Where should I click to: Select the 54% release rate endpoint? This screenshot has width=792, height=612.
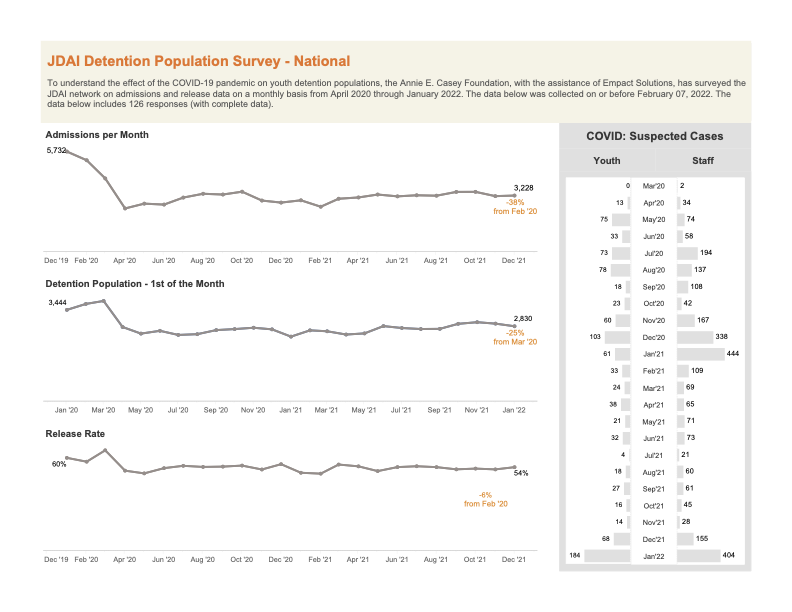(515, 467)
